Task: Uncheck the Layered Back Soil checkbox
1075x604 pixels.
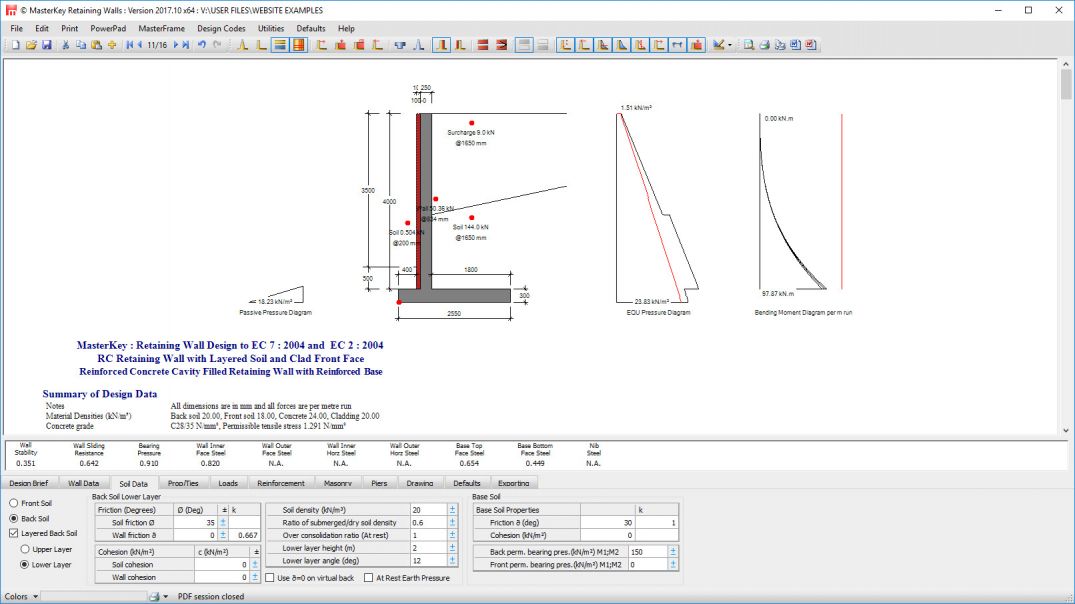Action: point(14,533)
